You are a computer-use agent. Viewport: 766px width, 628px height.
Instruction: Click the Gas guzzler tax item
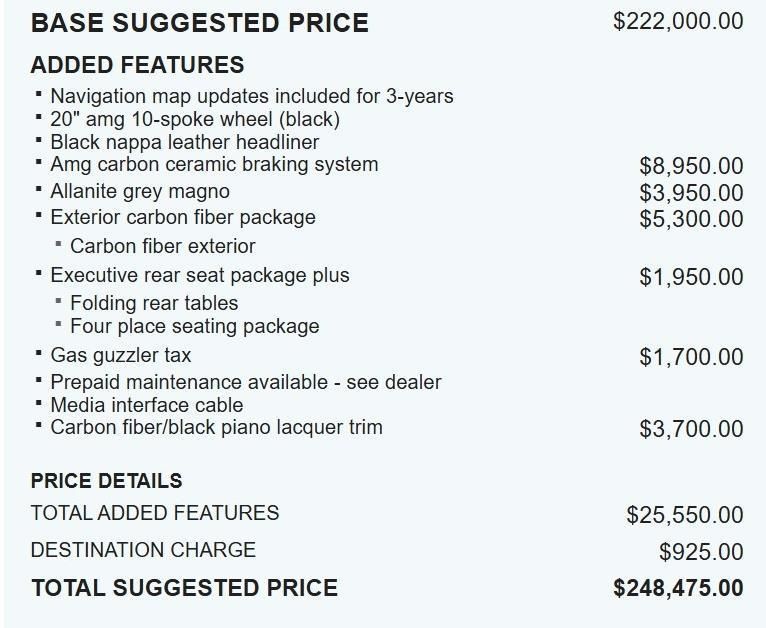pyautogui.click(x=120, y=355)
